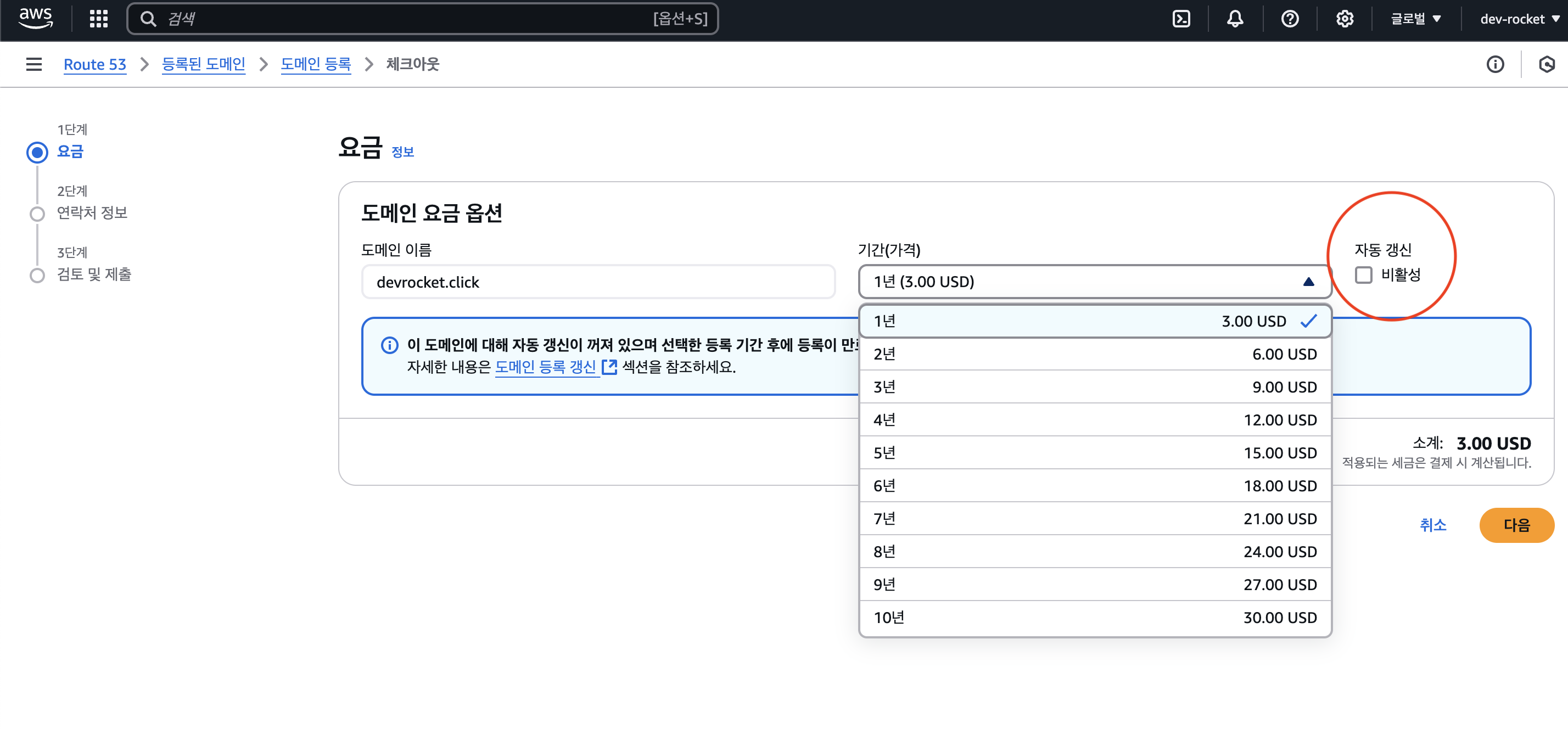Open the notifications bell
Viewport: 1568px width, 729px height.
[x=1234, y=19]
